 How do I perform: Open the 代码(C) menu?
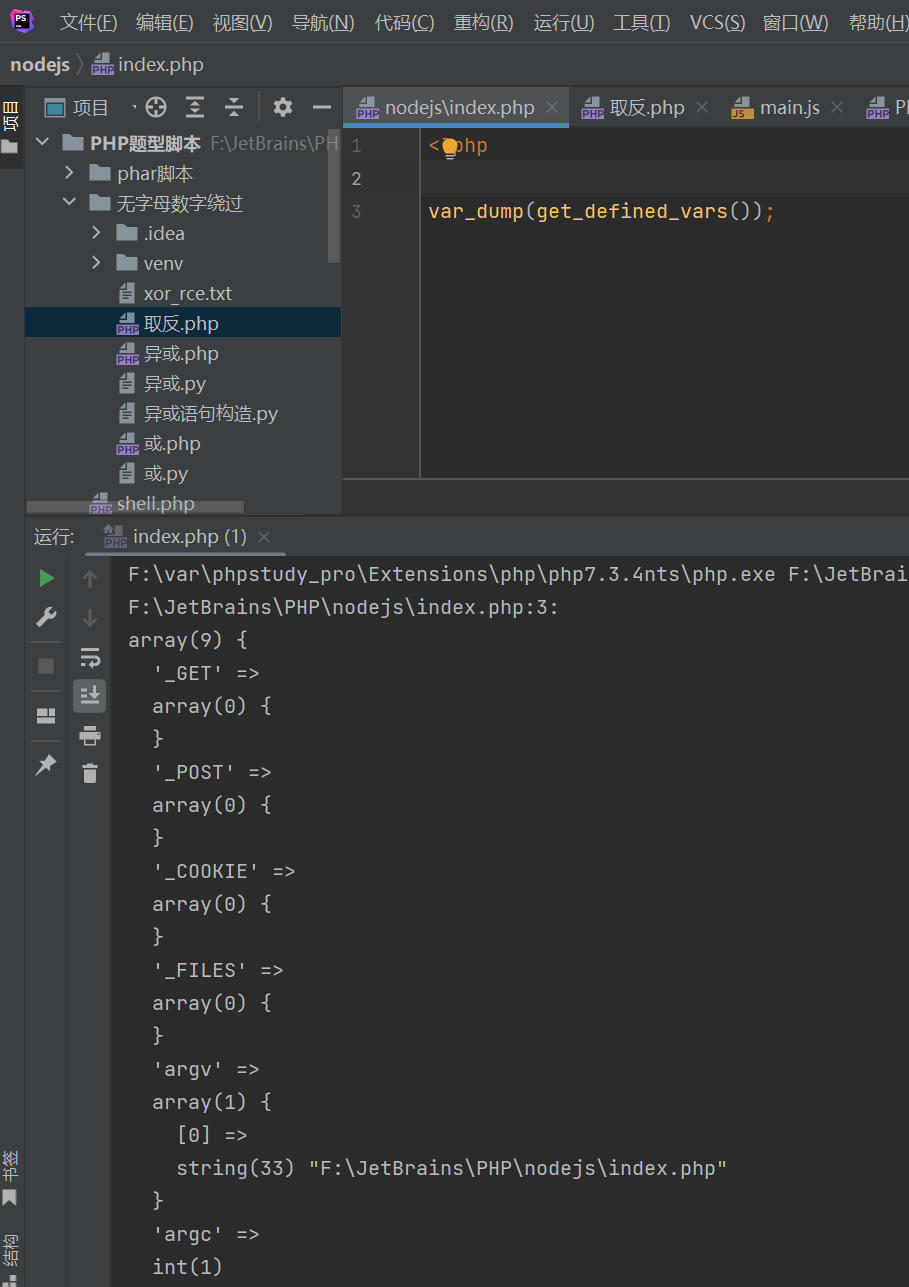pyautogui.click(x=405, y=22)
